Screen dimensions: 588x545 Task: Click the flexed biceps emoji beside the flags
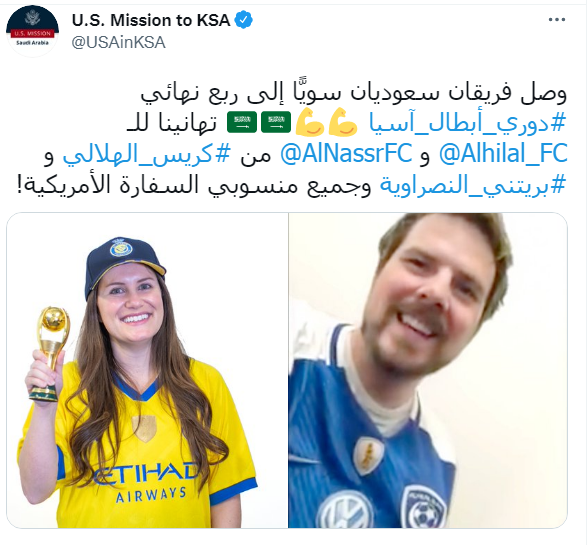310,122
